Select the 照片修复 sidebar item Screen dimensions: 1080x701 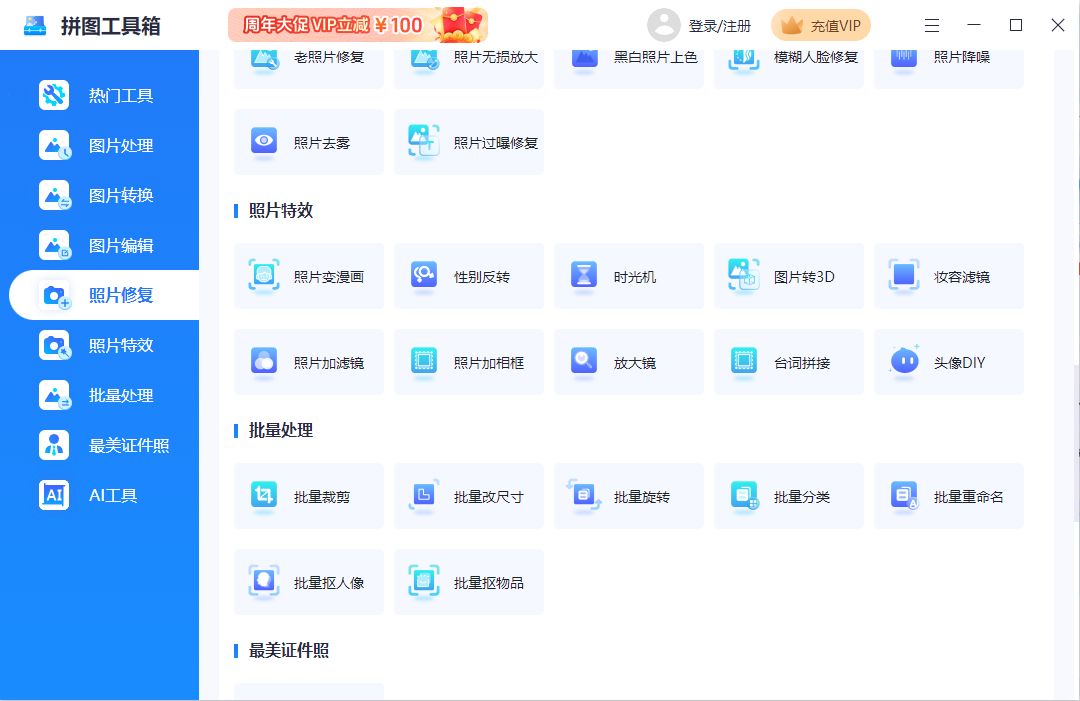pos(104,295)
